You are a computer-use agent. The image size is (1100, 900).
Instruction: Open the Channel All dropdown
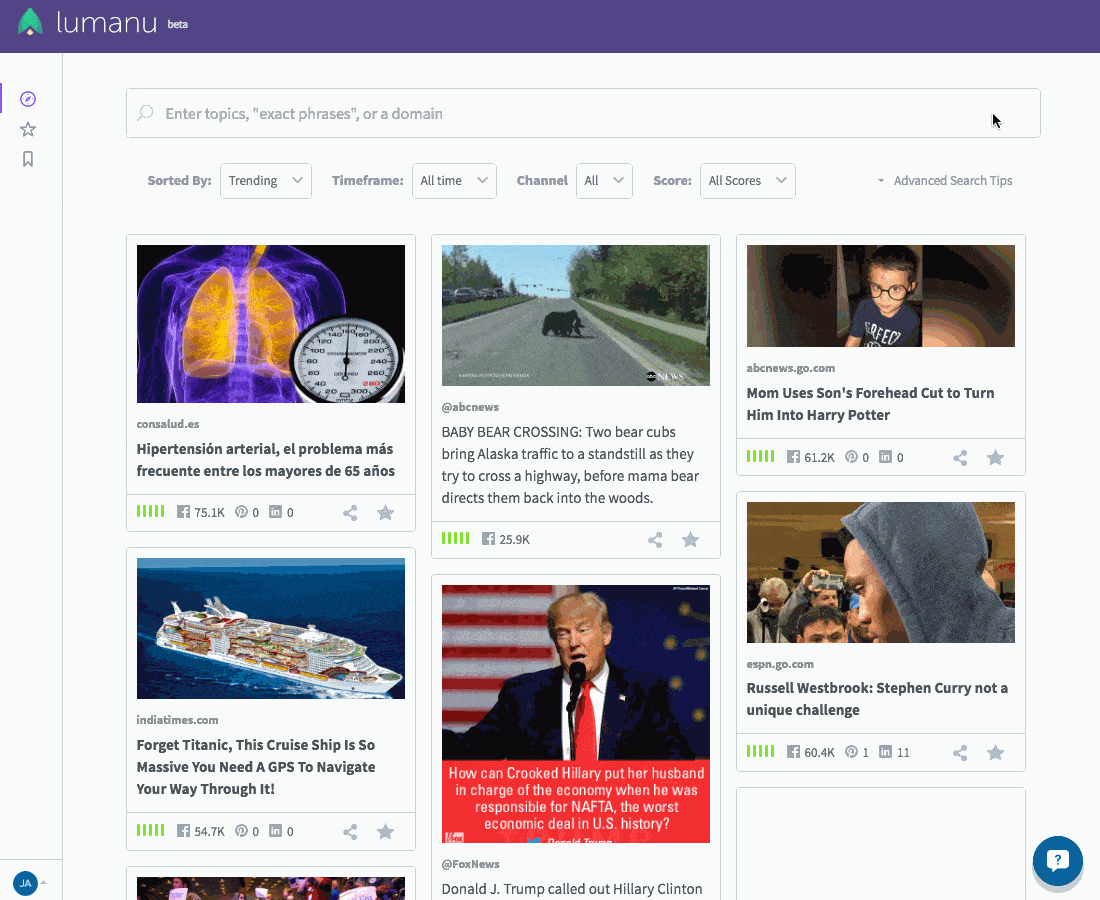(604, 181)
